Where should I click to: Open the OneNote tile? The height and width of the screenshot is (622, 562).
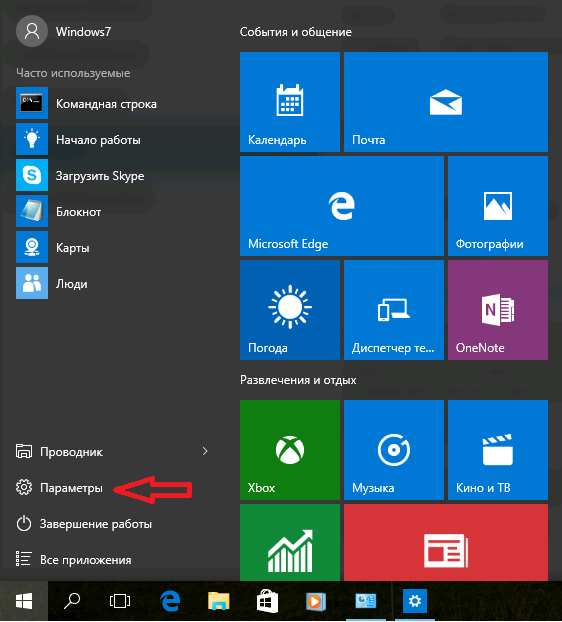(498, 310)
